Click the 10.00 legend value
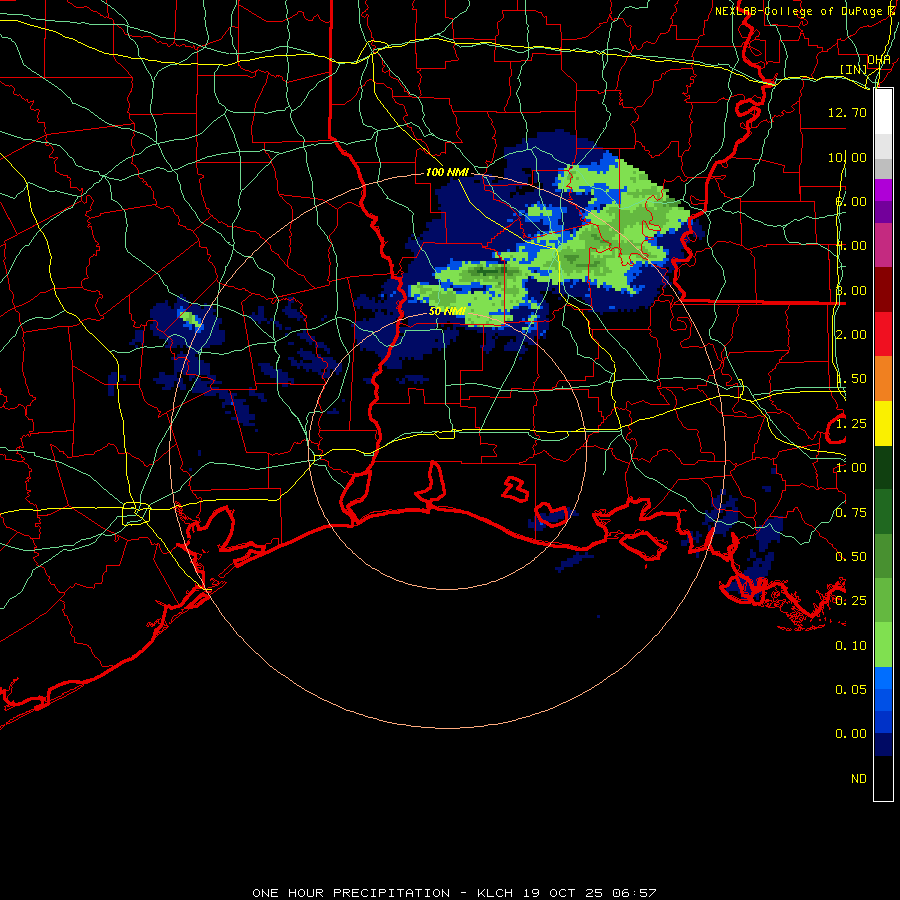The image size is (900, 900). pyautogui.click(x=847, y=157)
